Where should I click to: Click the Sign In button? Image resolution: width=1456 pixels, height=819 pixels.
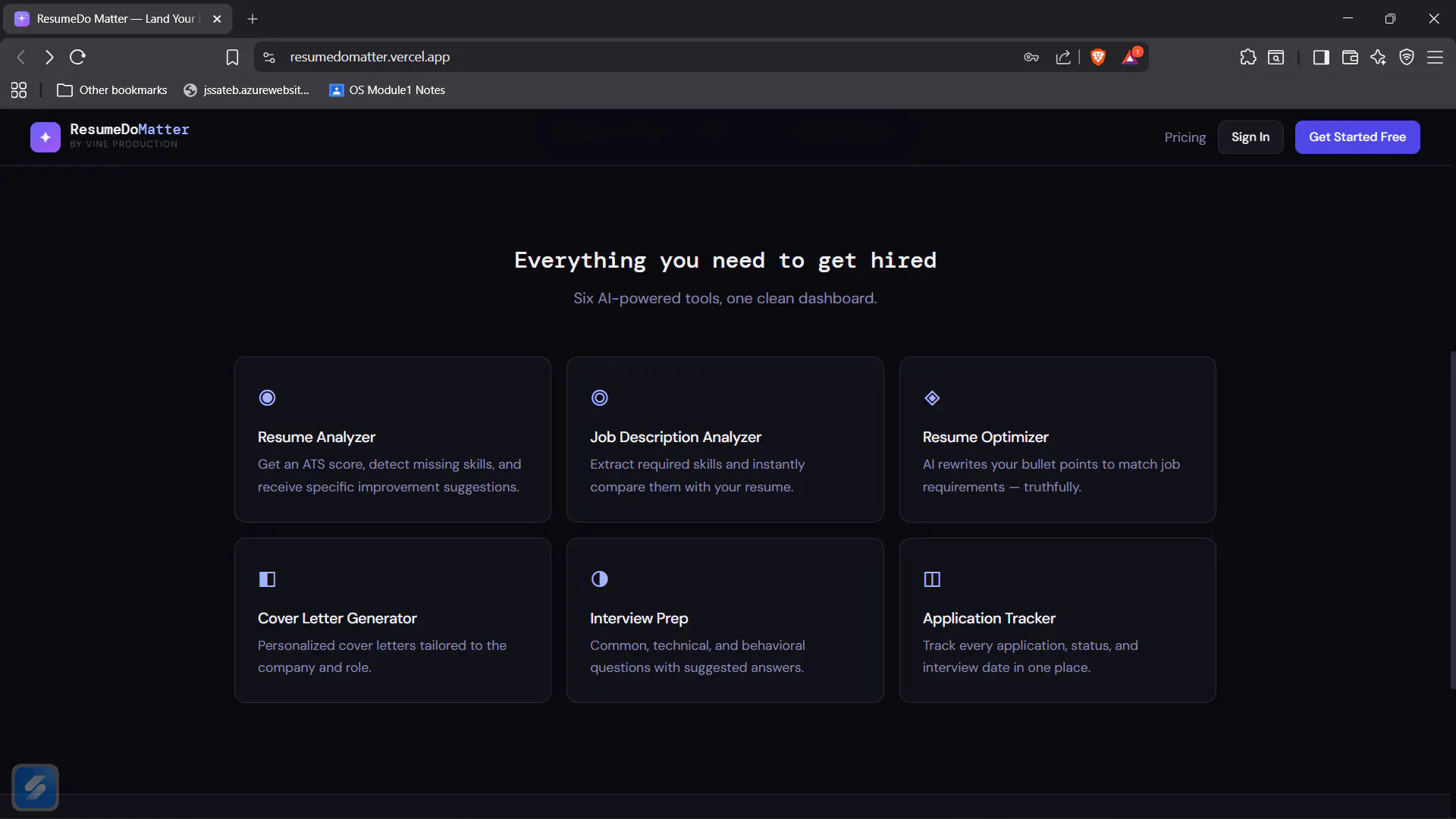click(x=1250, y=137)
